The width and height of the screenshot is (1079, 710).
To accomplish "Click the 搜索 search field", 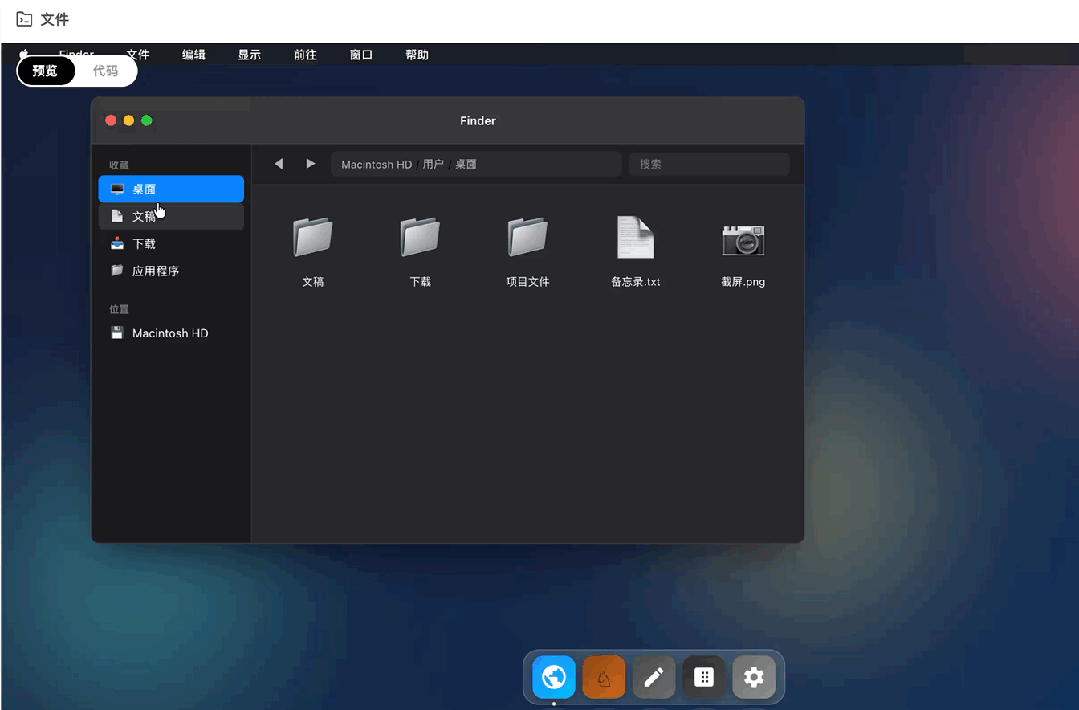I will click(x=709, y=164).
